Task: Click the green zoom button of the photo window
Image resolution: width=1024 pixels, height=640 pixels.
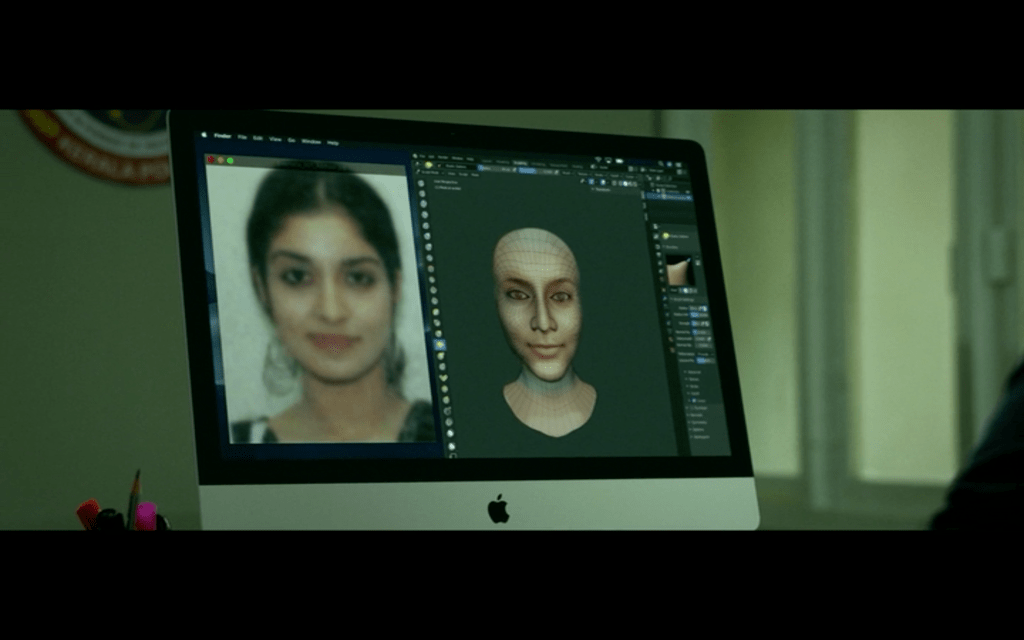Action: [229, 160]
